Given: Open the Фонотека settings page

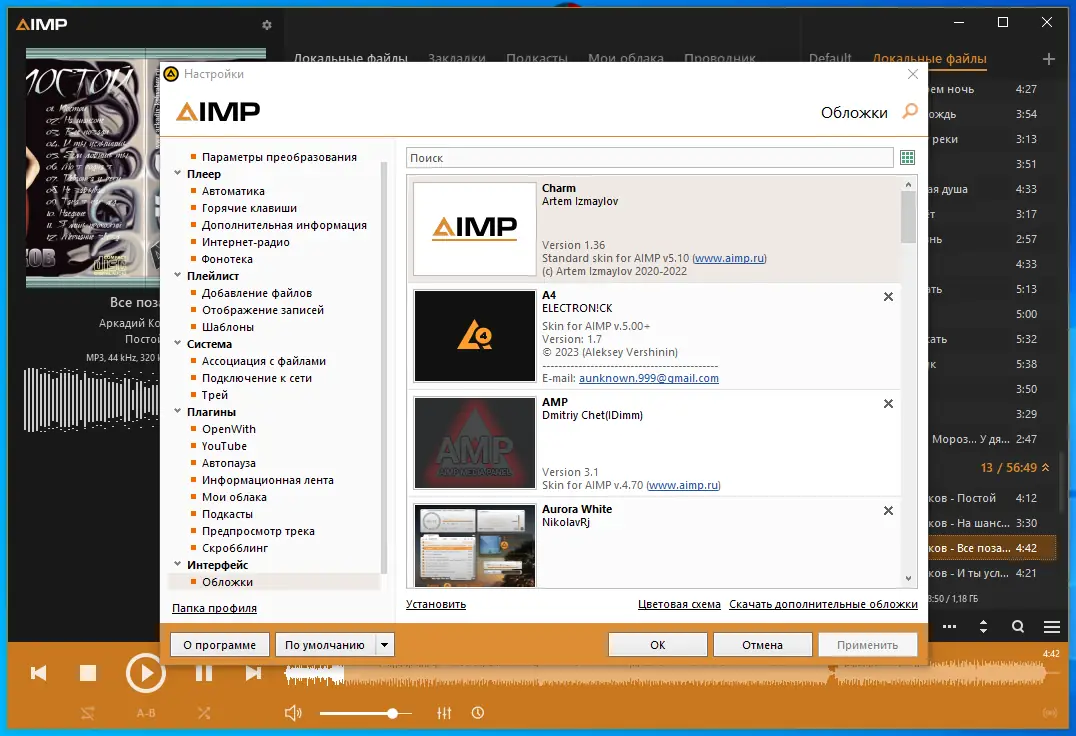Looking at the screenshot, I should [226, 259].
